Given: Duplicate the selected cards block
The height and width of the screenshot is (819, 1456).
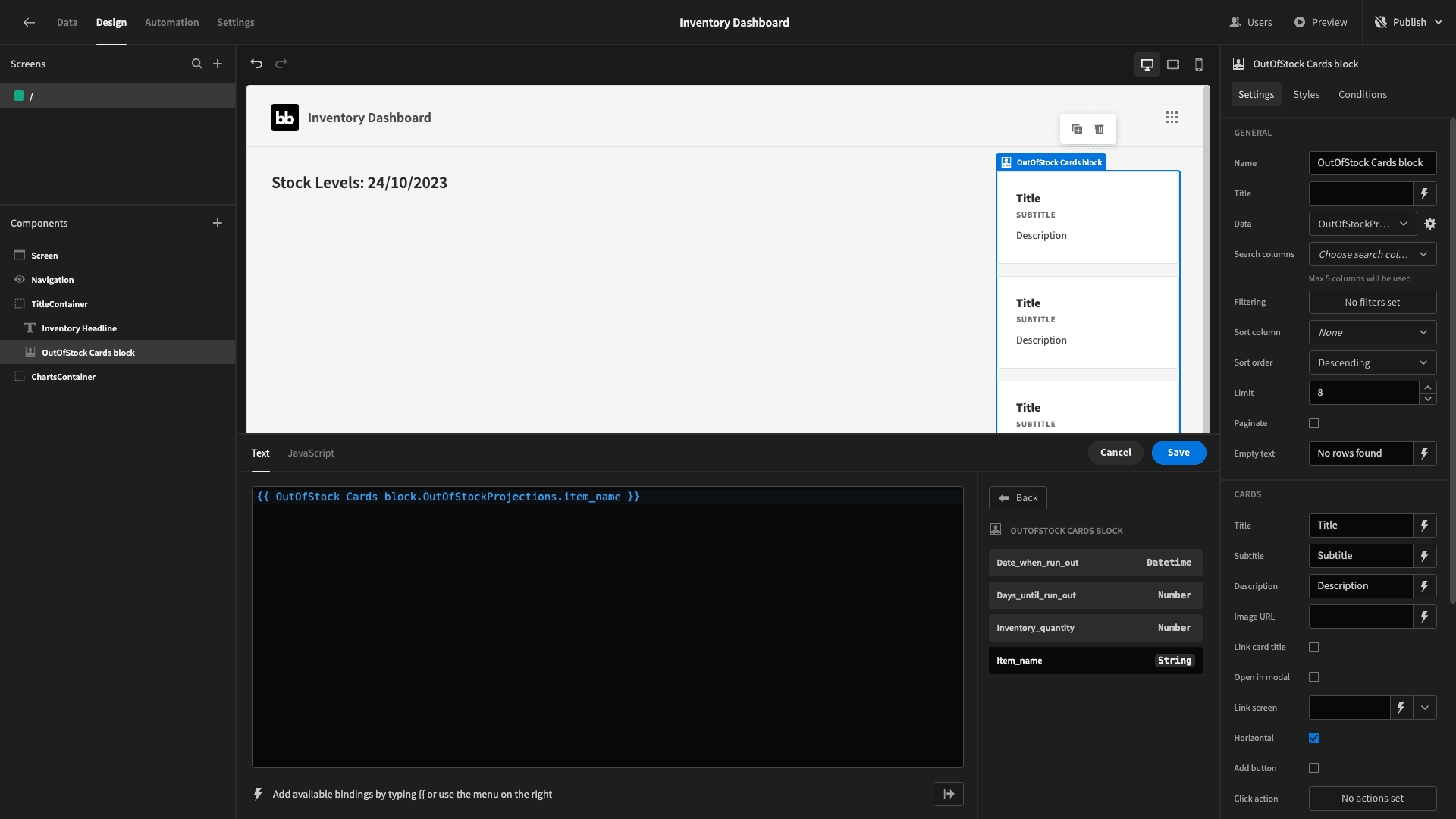Looking at the screenshot, I should click(x=1077, y=129).
